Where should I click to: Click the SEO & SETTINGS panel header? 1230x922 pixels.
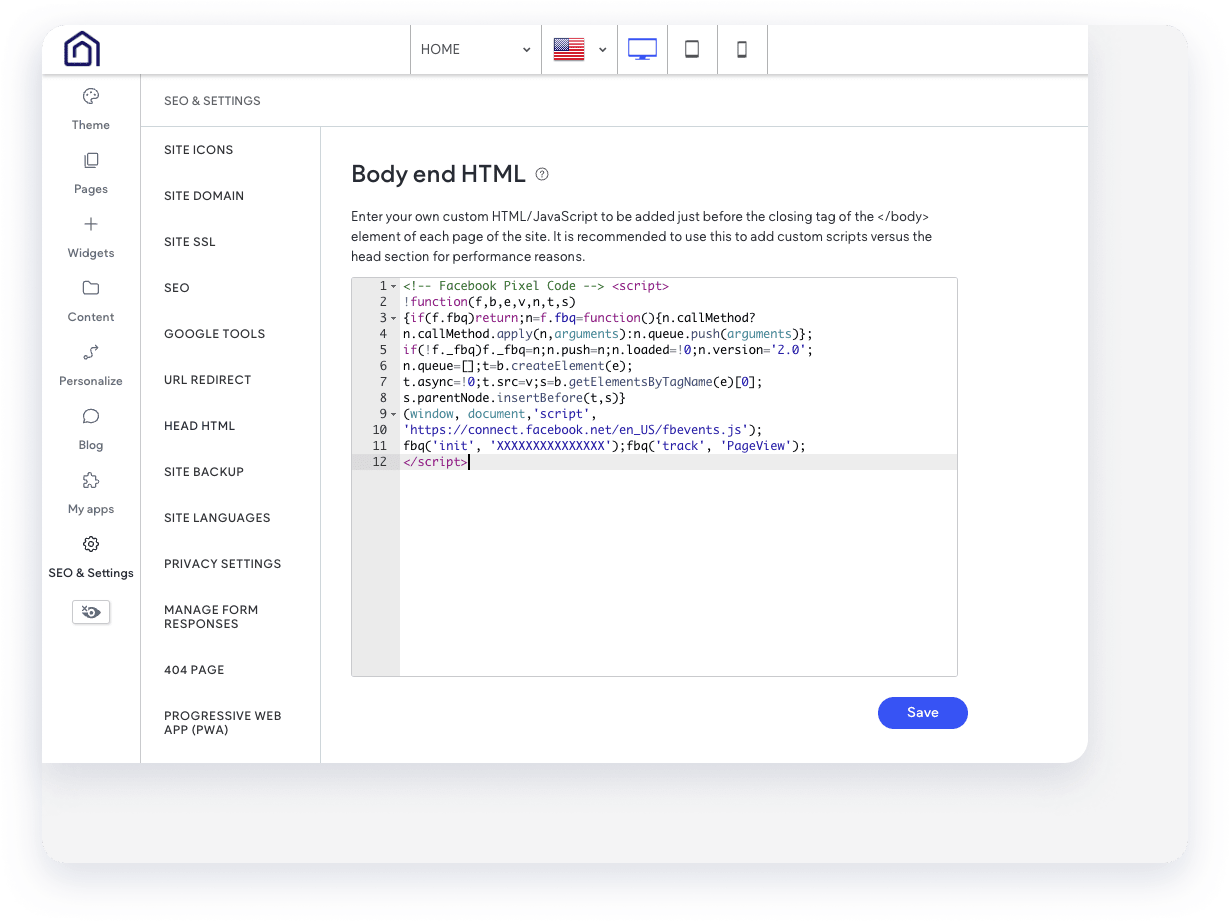coord(212,101)
